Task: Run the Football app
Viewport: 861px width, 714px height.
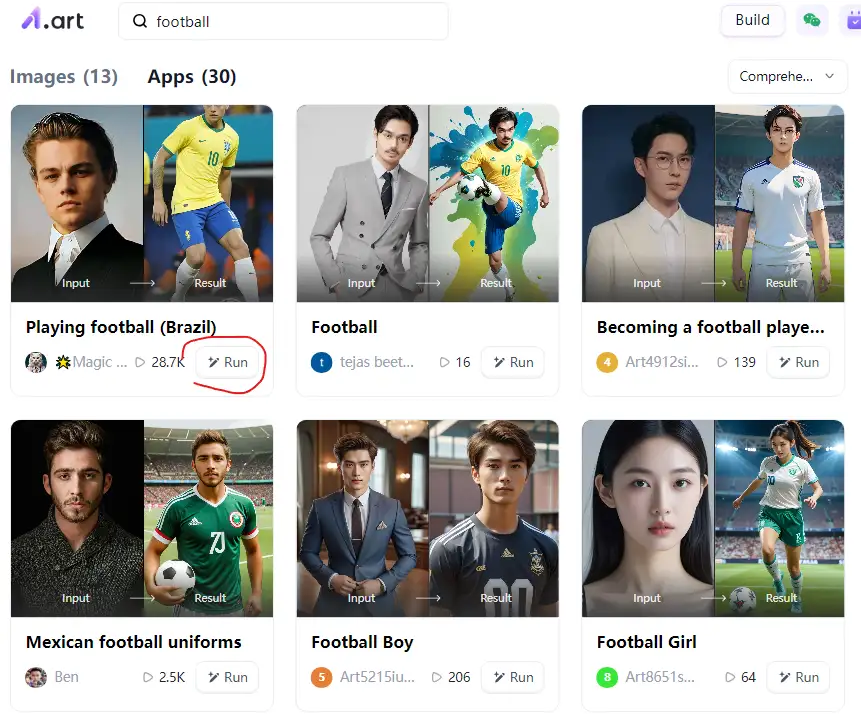Action: 513,362
